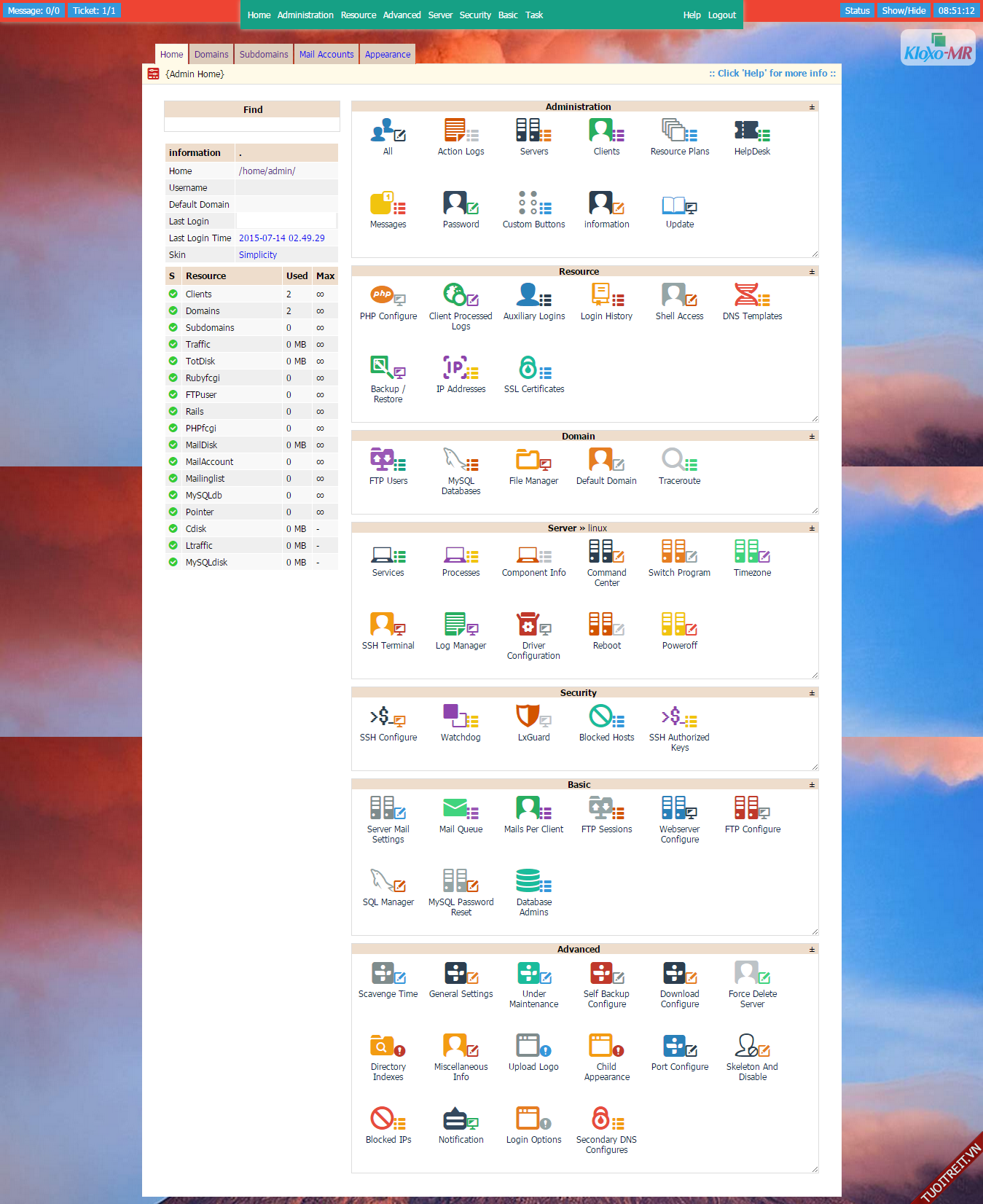Collapse the Advanced section
The width and height of the screenshot is (983, 1204).
812,950
